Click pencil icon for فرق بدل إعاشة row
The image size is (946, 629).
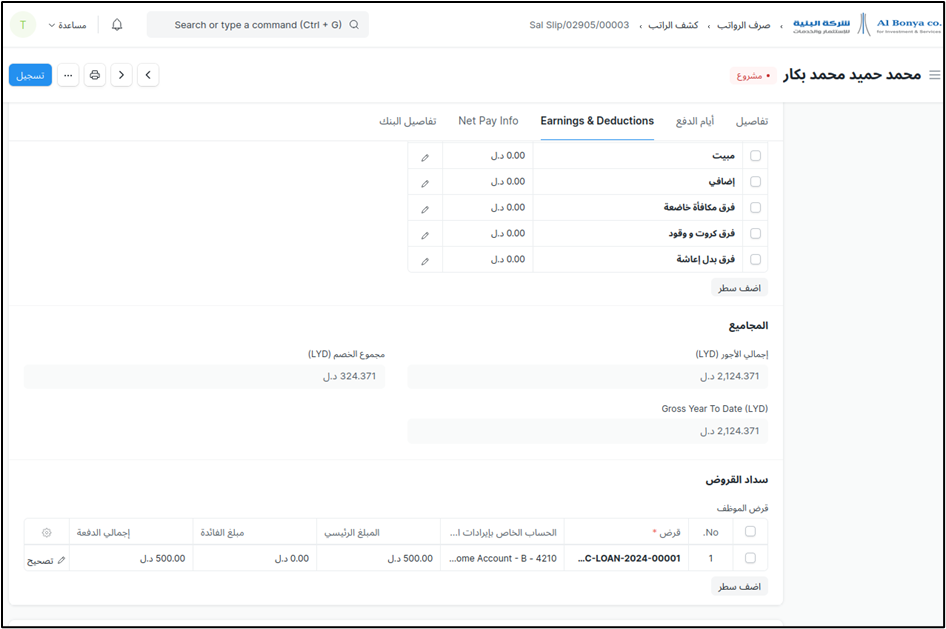click(425, 260)
